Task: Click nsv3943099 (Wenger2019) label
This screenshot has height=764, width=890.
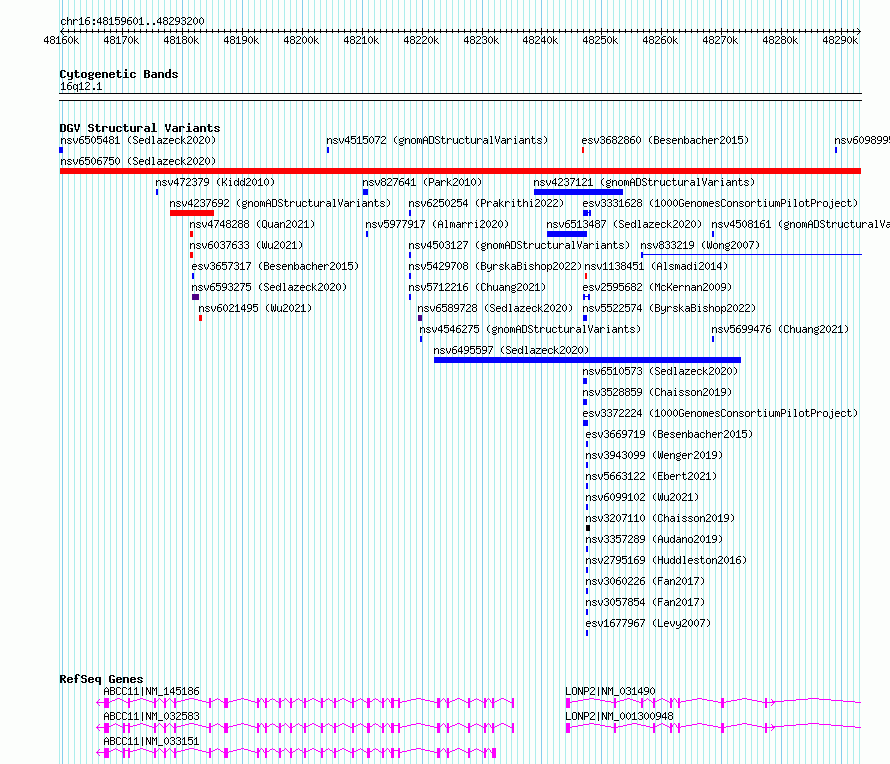Action: [x=654, y=455]
